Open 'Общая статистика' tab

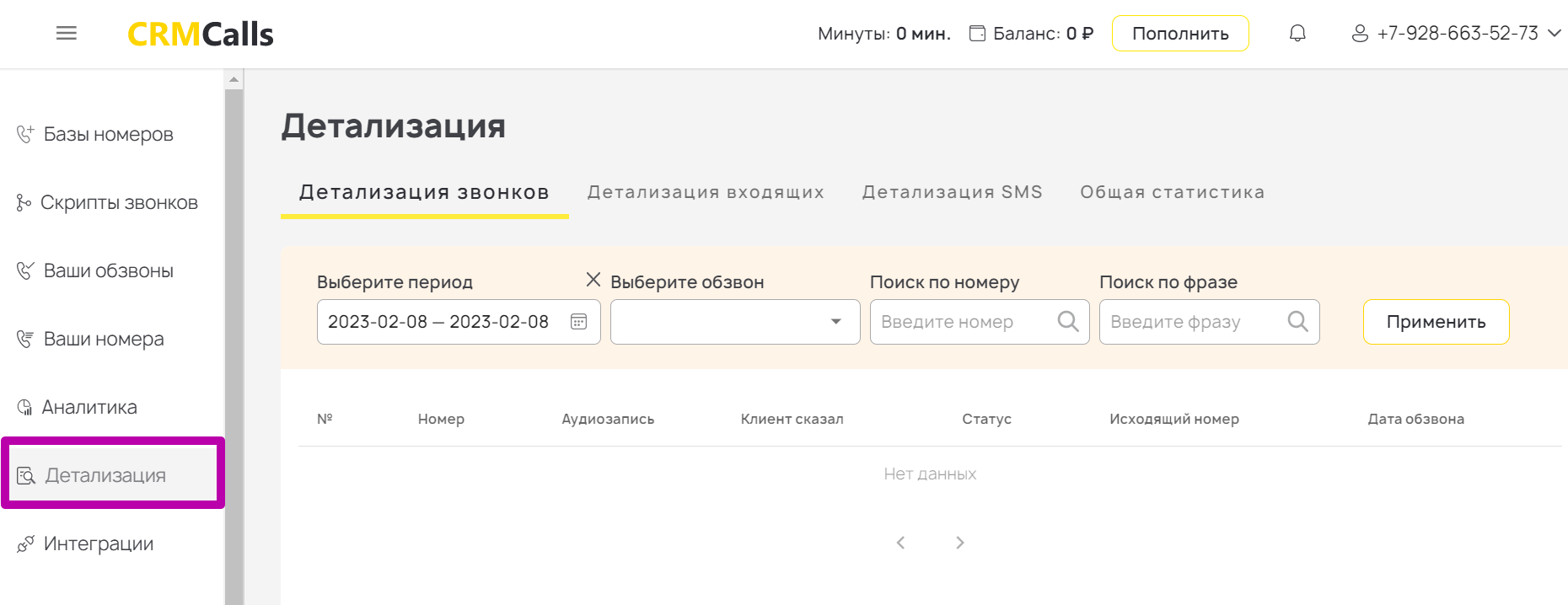pos(1172,192)
